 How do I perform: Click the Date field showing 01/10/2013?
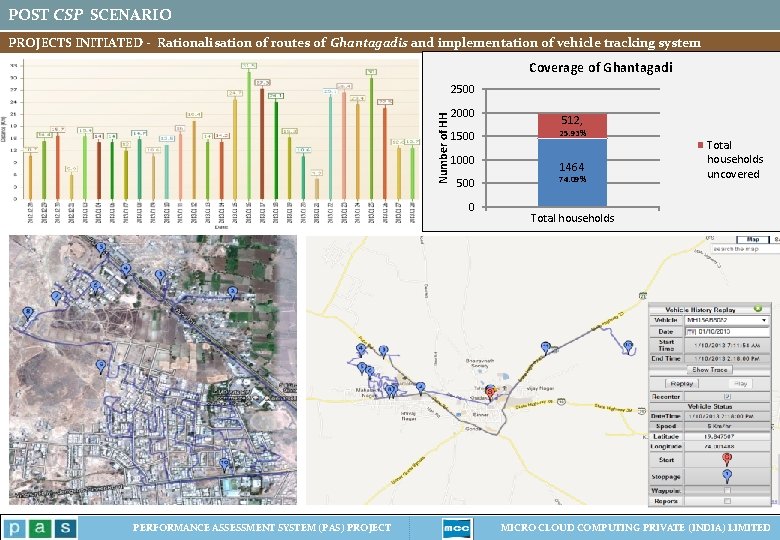click(x=727, y=331)
